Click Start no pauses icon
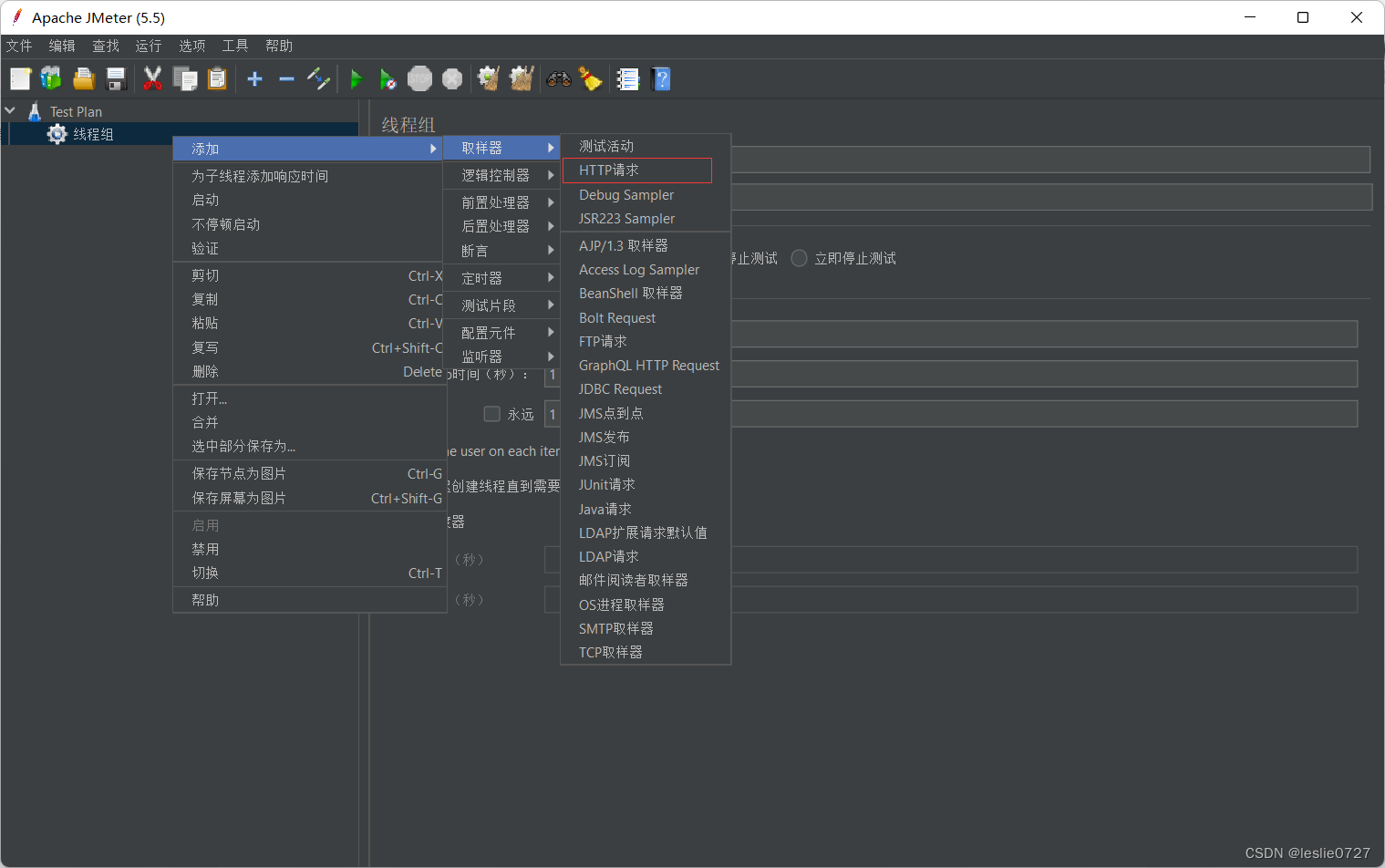Screen dimensions: 1385x868 [388, 79]
